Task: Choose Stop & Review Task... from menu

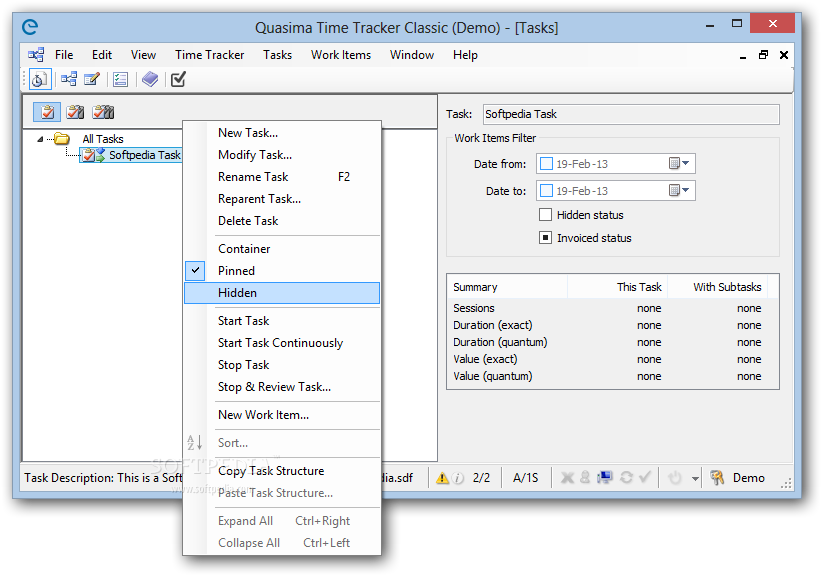Action: coord(282,387)
